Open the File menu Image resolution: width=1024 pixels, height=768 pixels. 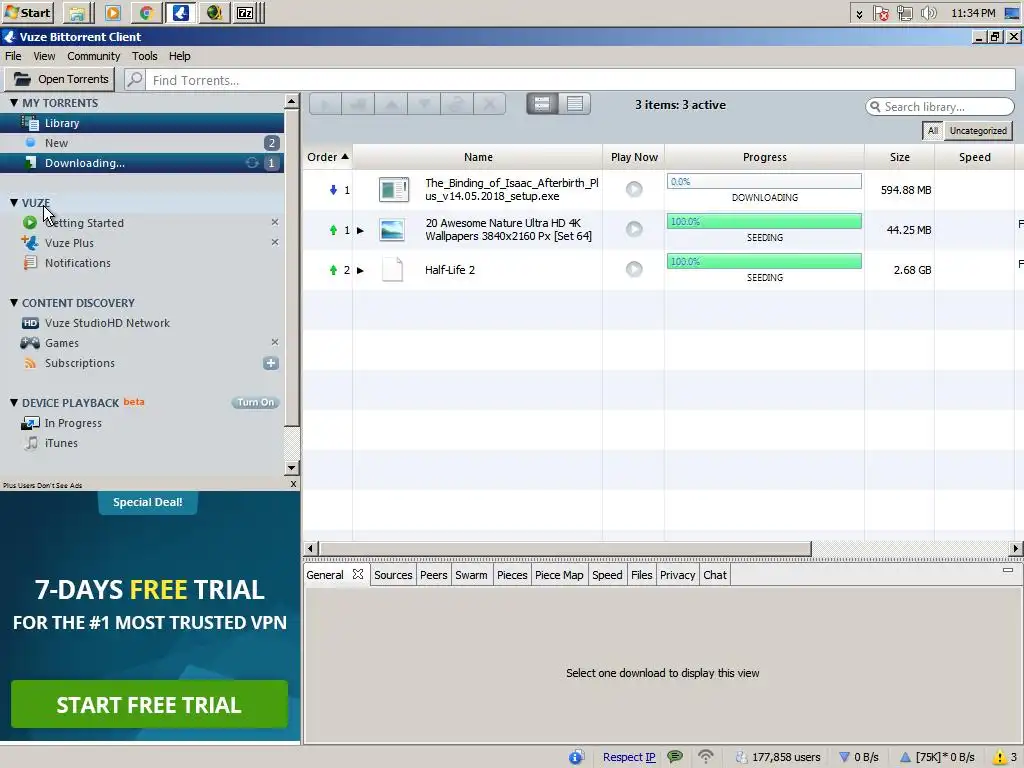point(13,56)
